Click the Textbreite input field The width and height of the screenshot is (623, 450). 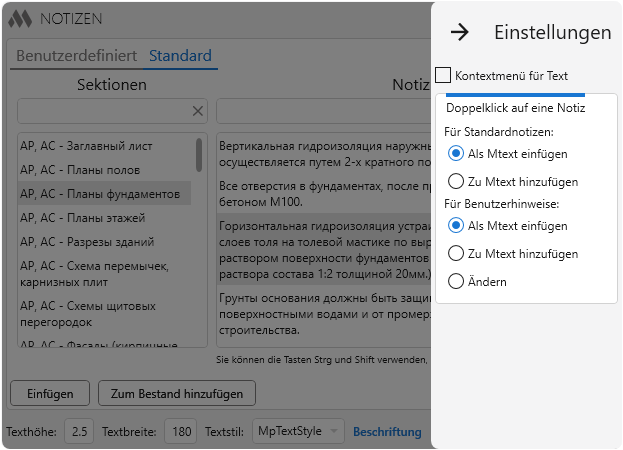pyautogui.click(x=180, y=432)
